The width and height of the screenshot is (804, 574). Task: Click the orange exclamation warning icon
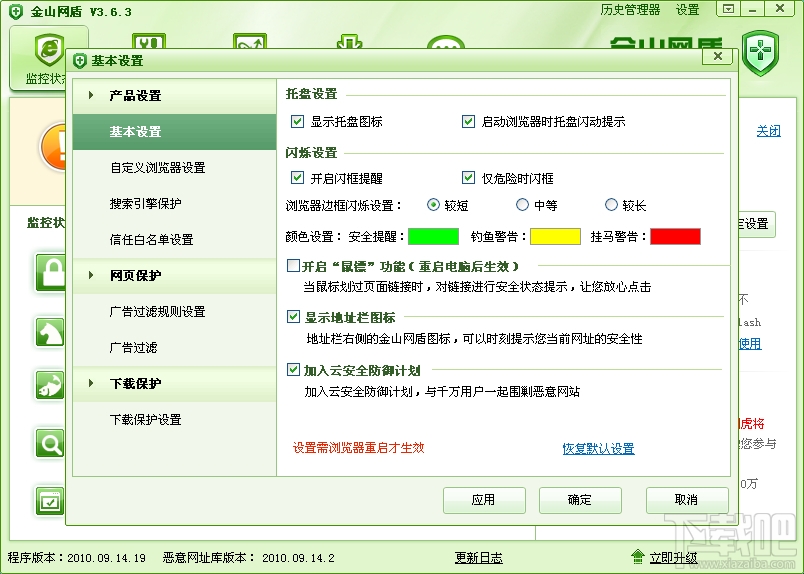pos(54,147)
